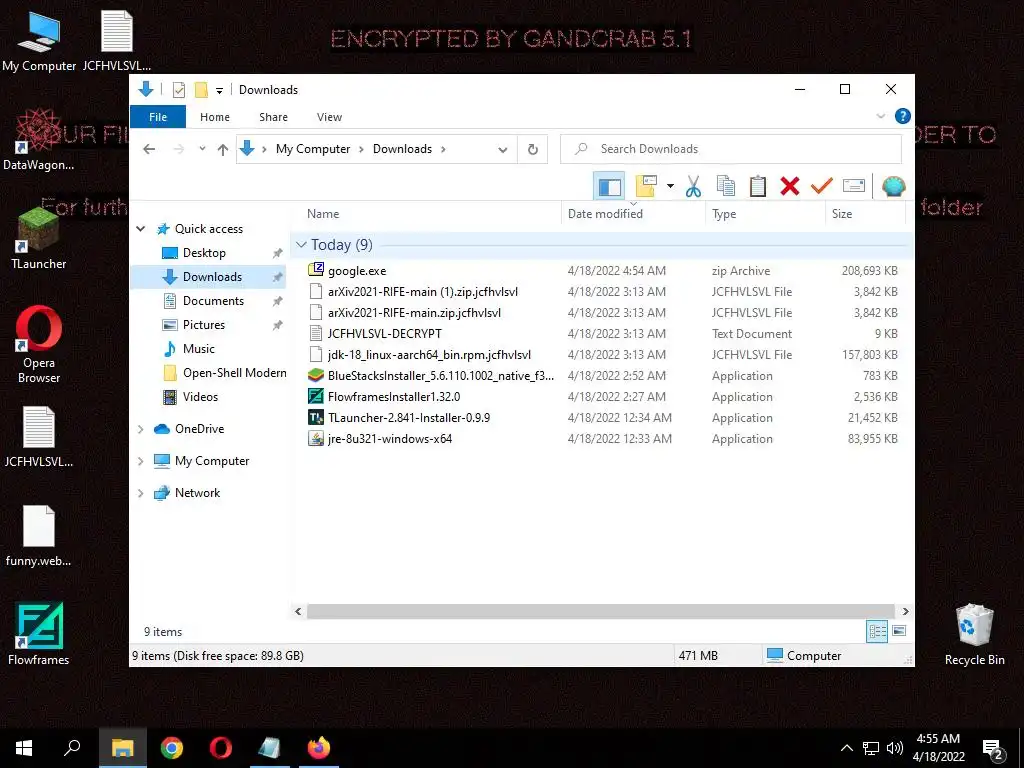
Task: Click the Cut scissors icon
Action: tap(693, 187)
